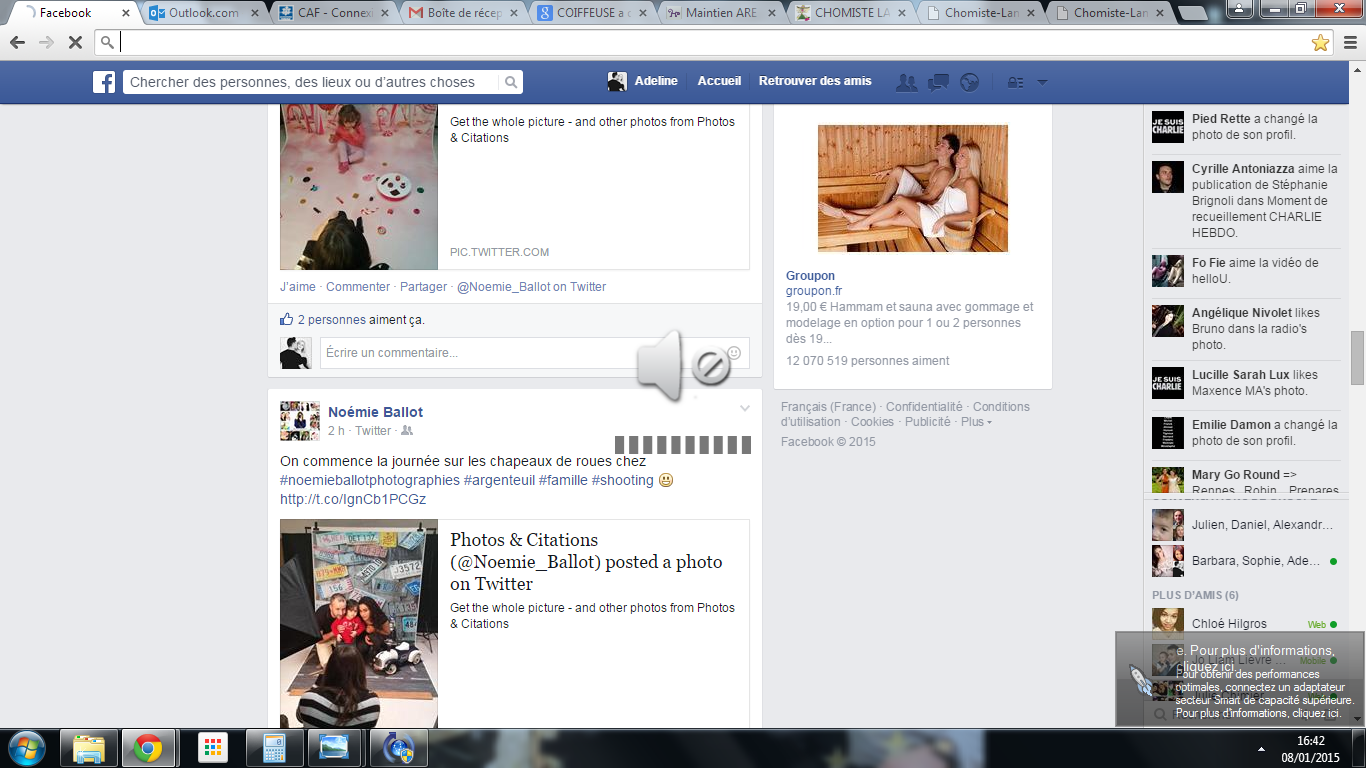
Task: Switch to the Outlook.com tab
Action: pos(205,13)
